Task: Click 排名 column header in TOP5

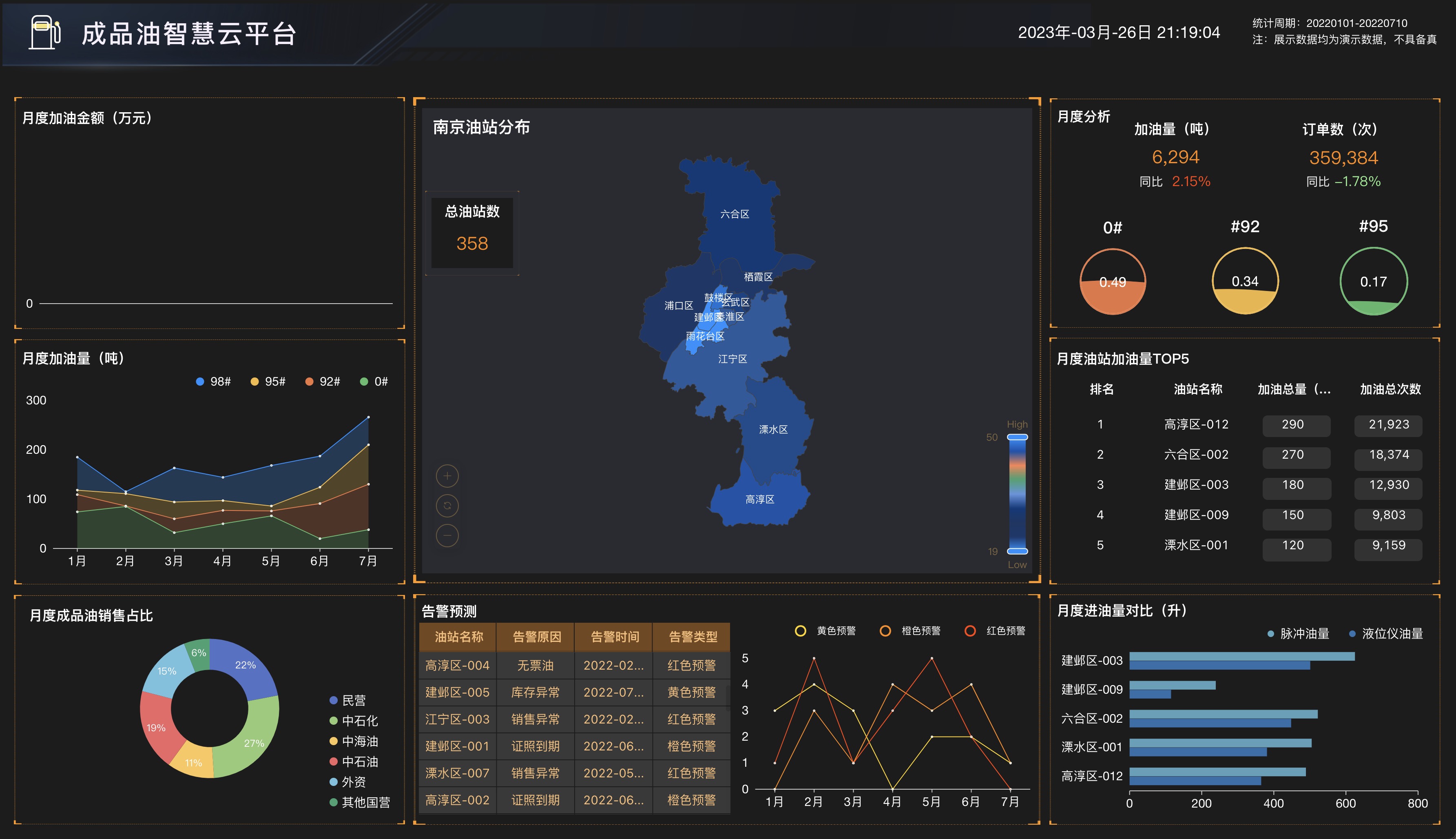Action: [1101, 390]
